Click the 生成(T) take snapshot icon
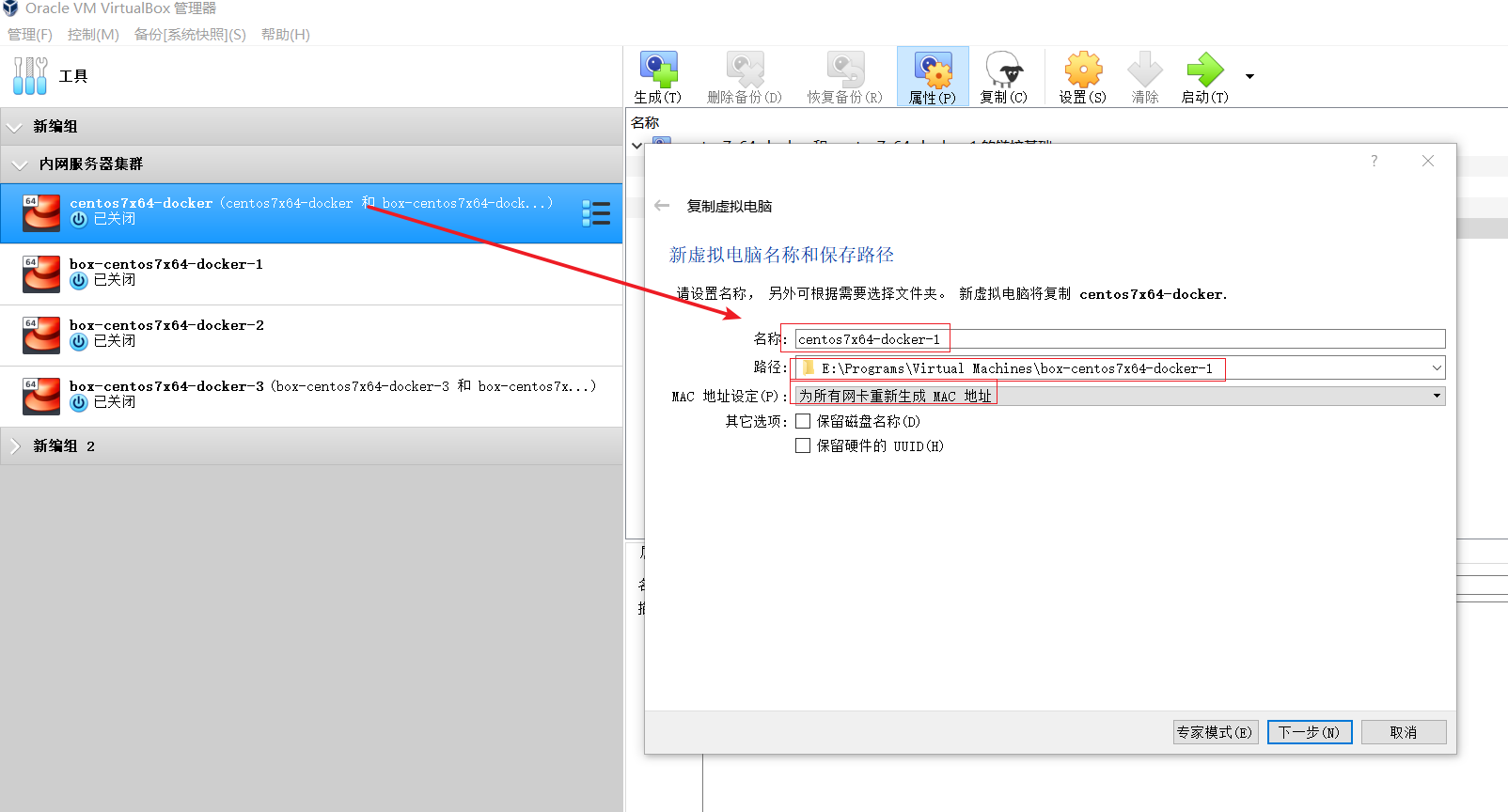 click(658, 70)
